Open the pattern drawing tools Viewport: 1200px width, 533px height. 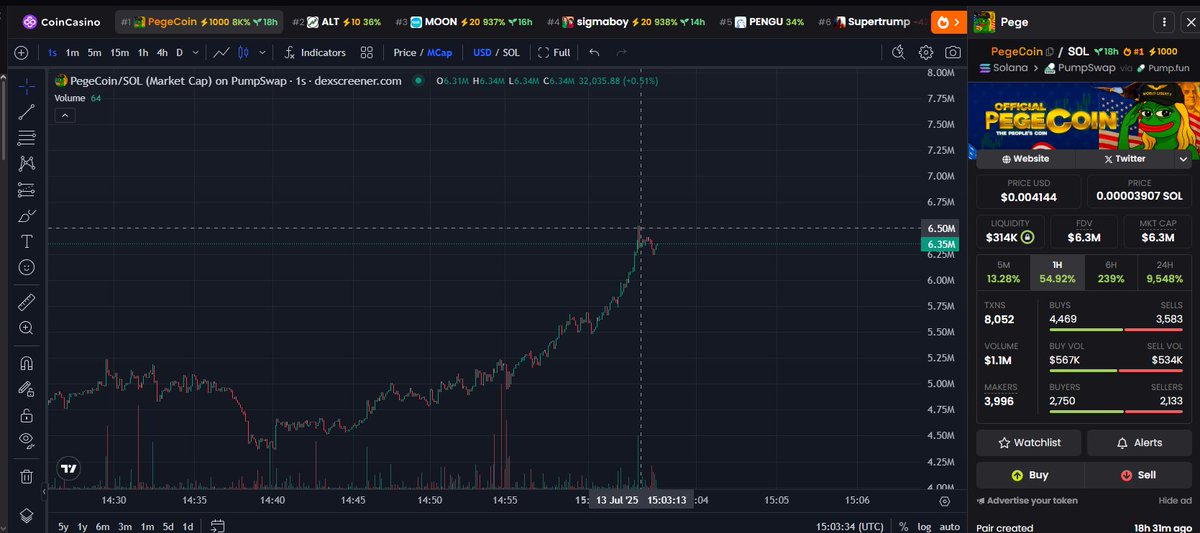coord(27,163)
